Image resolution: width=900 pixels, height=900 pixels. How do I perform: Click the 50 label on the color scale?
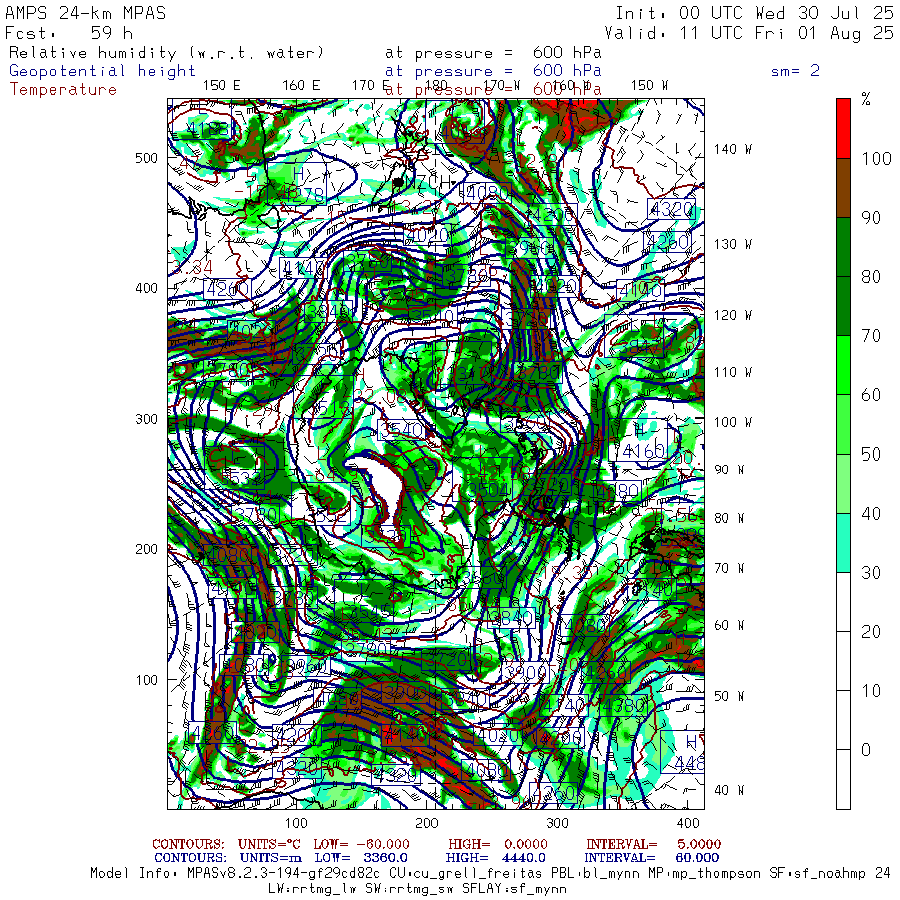click(x=871, y=454)
